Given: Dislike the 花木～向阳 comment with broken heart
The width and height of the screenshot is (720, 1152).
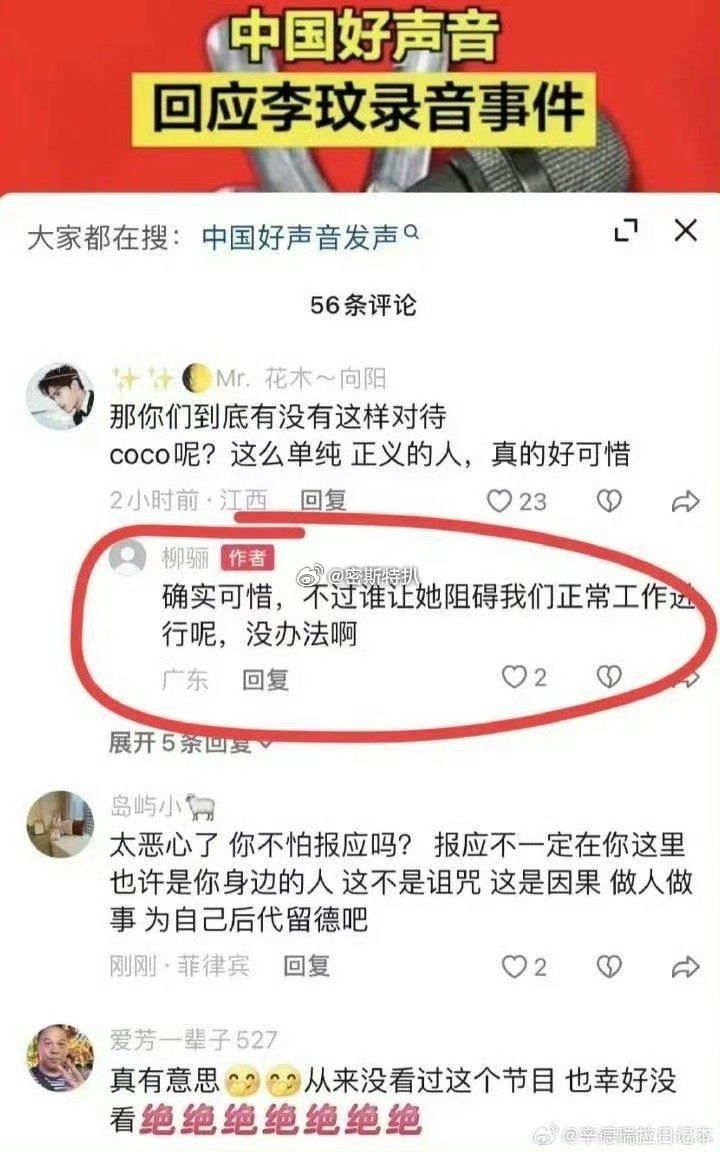Looking at the screenshot, I should pyautogui.click(x=608, y=501).
